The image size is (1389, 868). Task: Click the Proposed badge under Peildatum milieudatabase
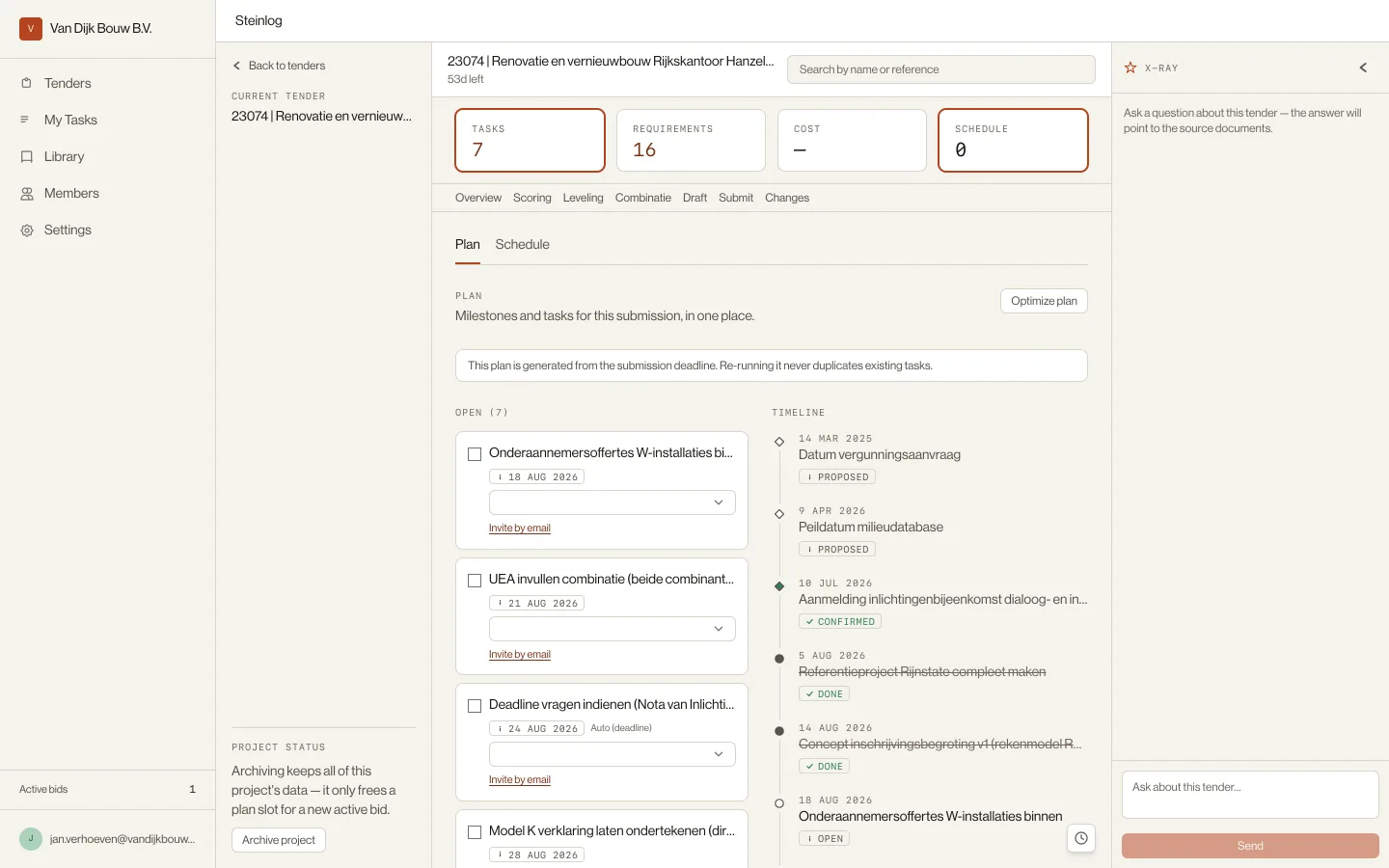[x=837, y=550]
